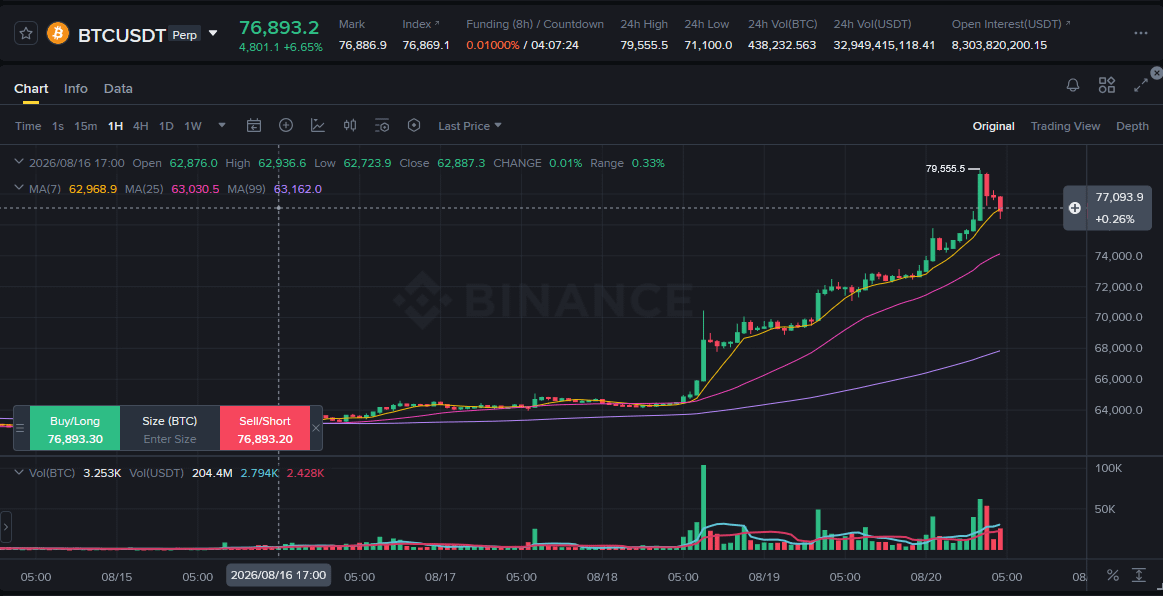Click the auto-fit scale icon beside % icon
The width and height of the screenshot is (1163, 596).
tap(1139, 575)
